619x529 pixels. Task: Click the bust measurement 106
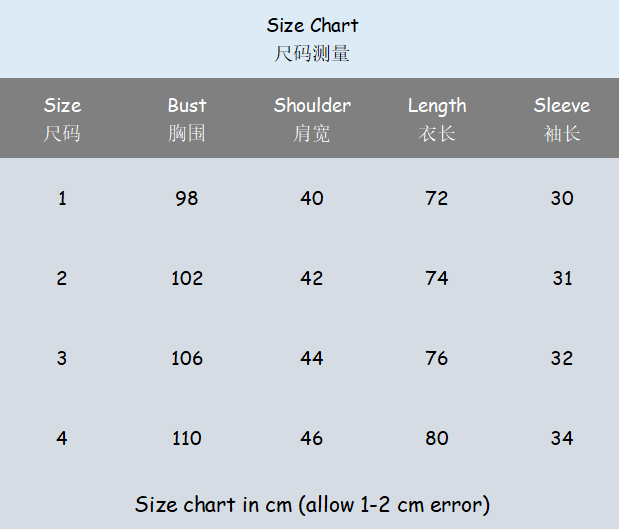point(187,358)
